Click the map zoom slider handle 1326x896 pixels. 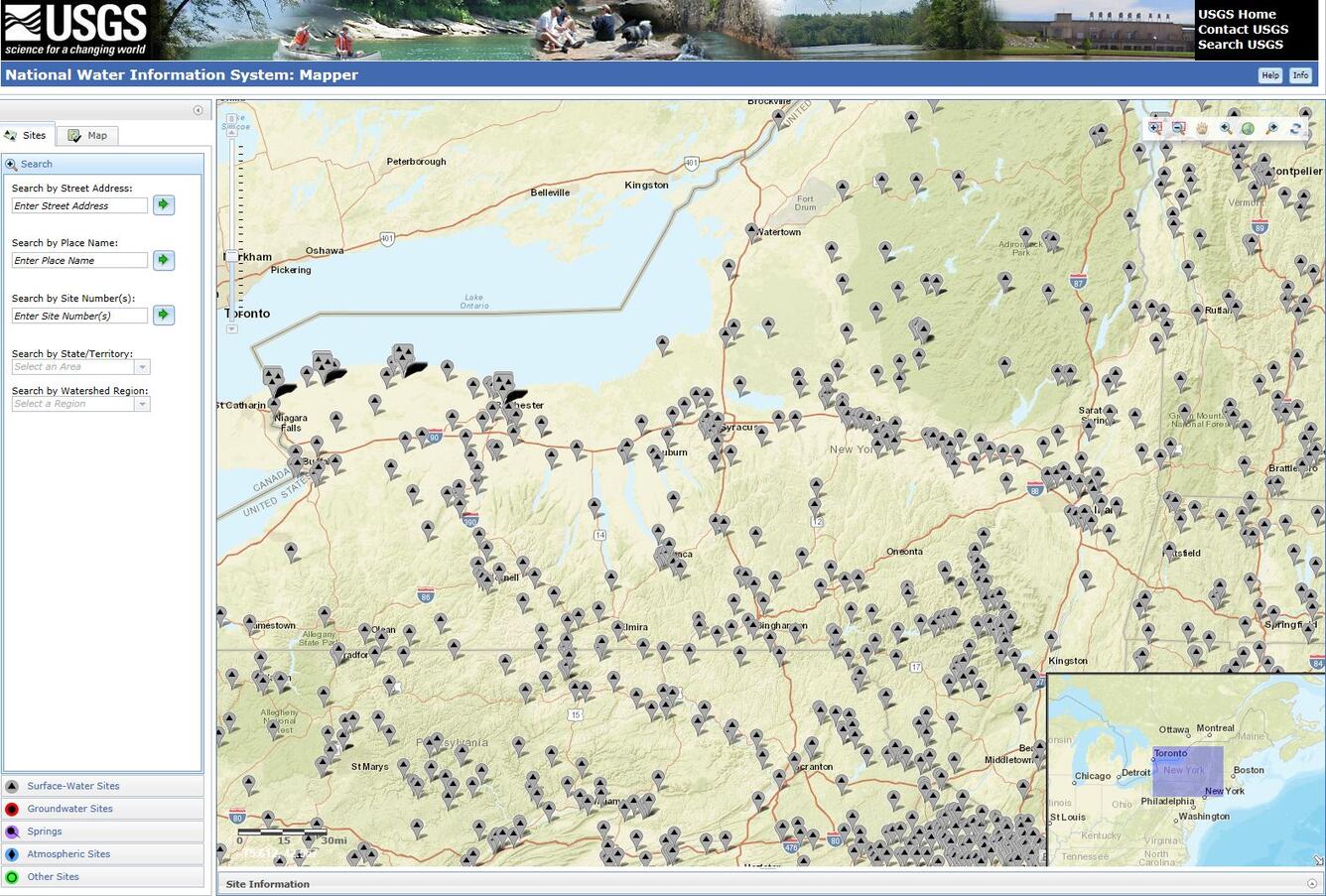(232, 256)
